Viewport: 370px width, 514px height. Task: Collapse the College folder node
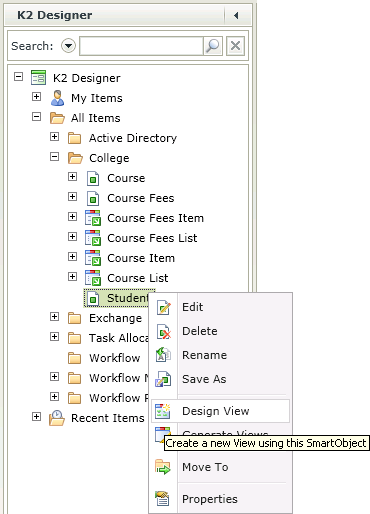tap(54, 157)
